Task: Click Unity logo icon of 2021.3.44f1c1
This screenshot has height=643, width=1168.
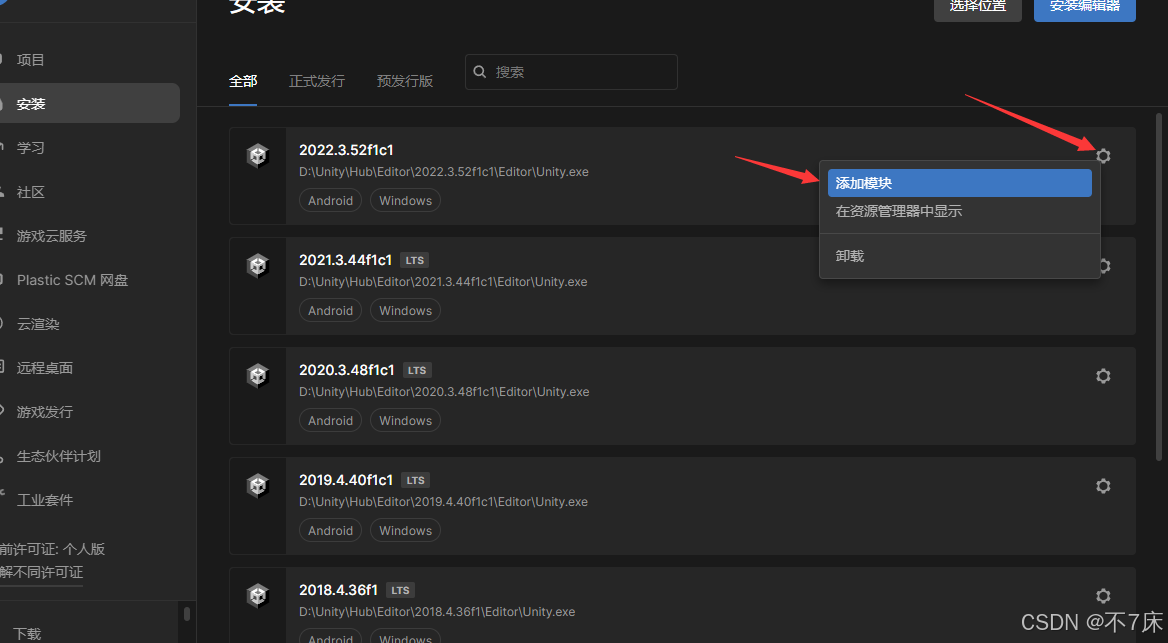Action: 258,265
